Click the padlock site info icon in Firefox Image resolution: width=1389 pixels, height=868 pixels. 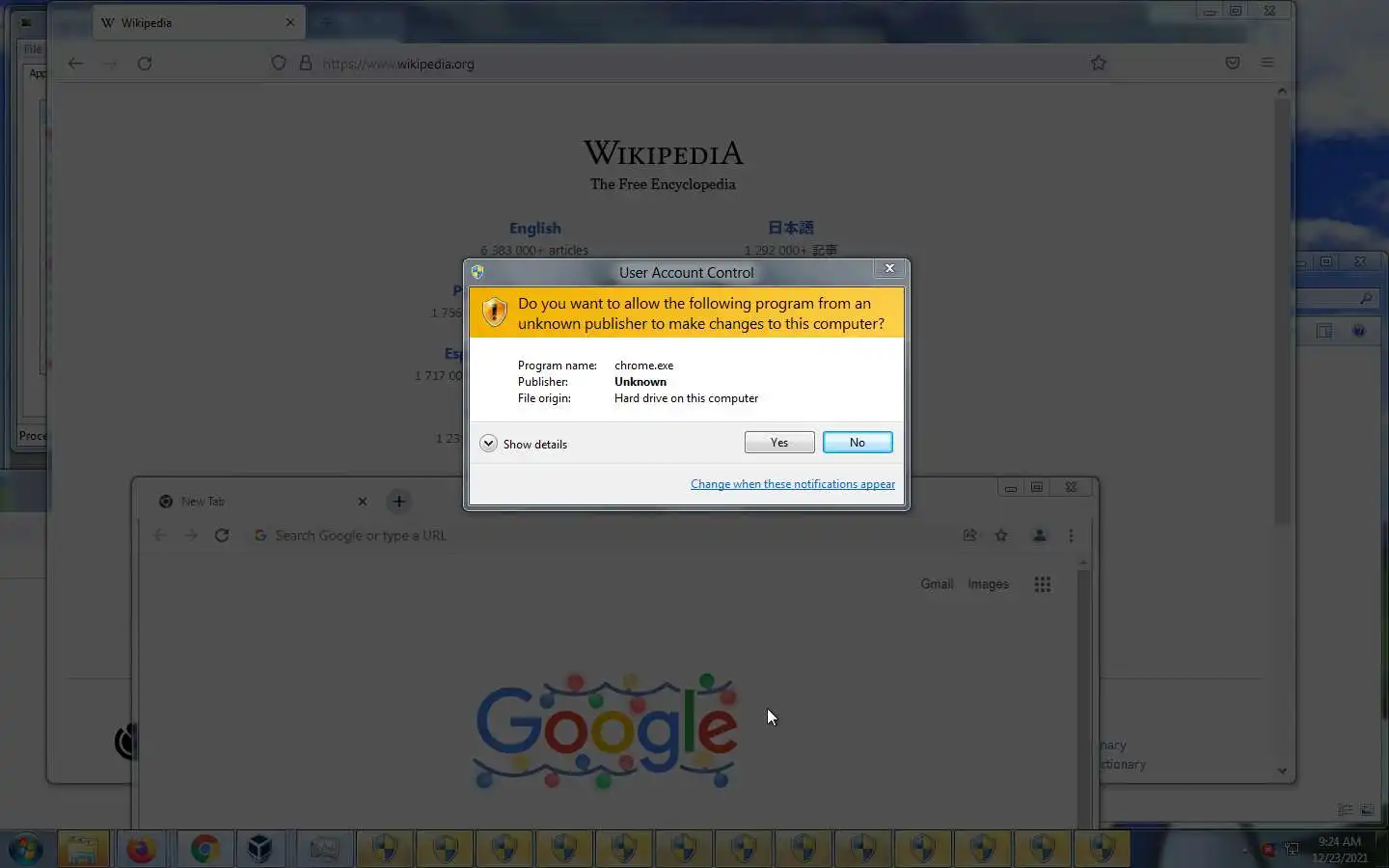coord(306,63)
